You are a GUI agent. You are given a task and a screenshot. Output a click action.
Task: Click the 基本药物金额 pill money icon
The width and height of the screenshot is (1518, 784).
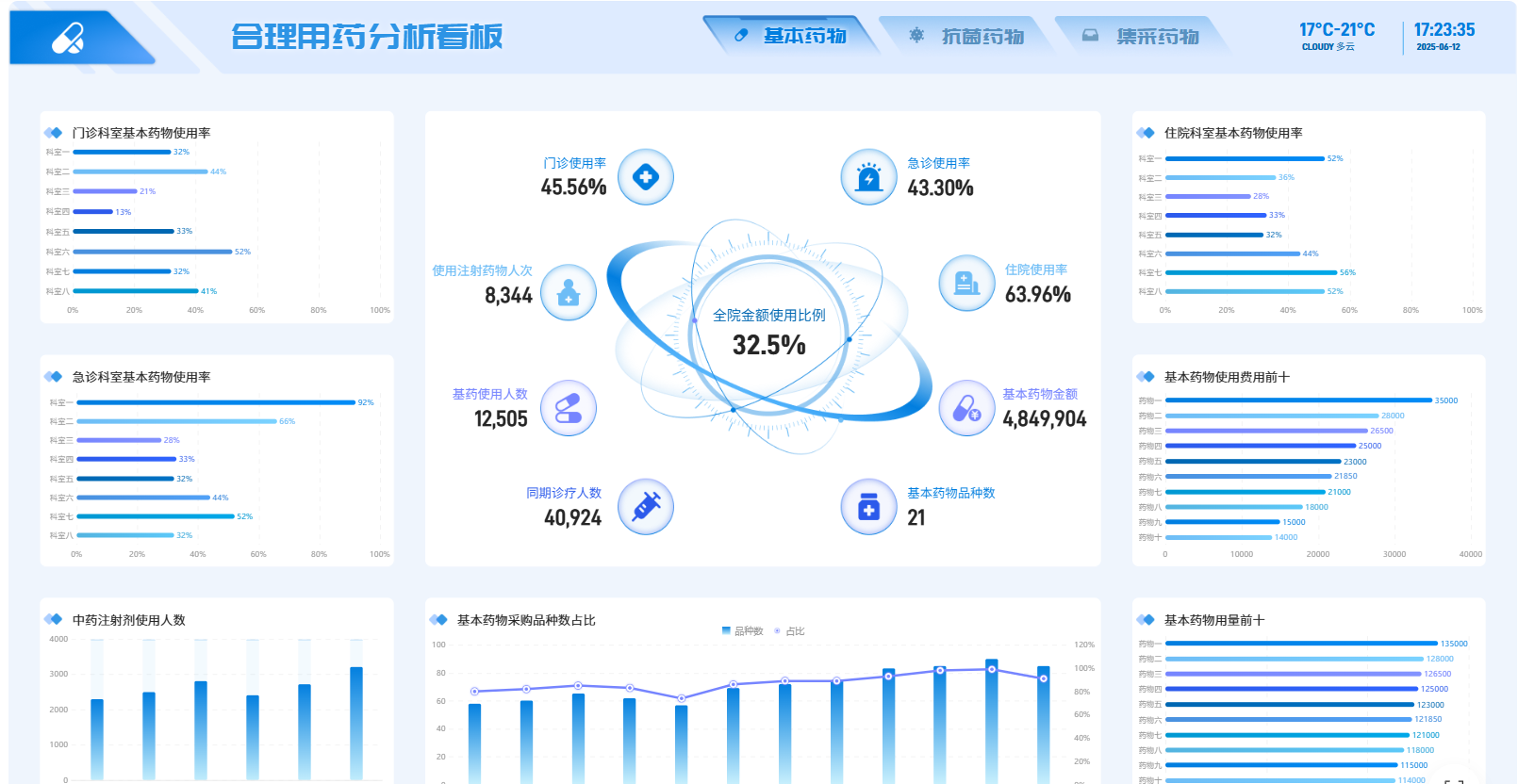(x=966, y=408)
